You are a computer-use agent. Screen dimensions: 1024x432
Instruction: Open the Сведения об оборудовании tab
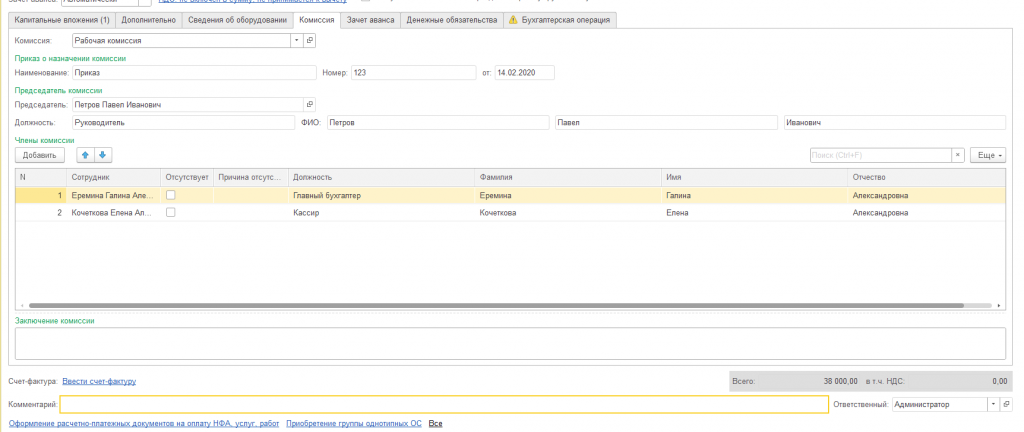tap(238, 20)
